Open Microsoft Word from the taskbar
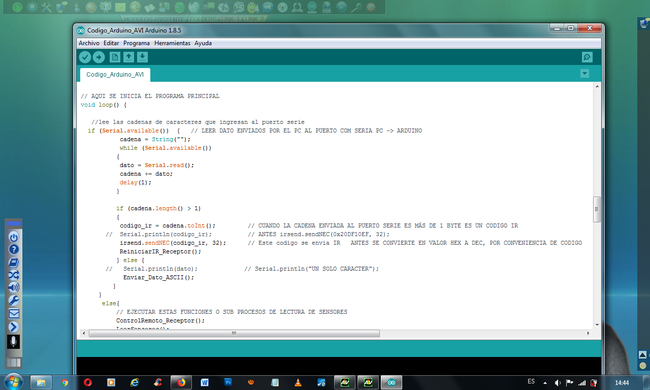The height and width of the screenshot is (390, 650). tap(204, 383)
